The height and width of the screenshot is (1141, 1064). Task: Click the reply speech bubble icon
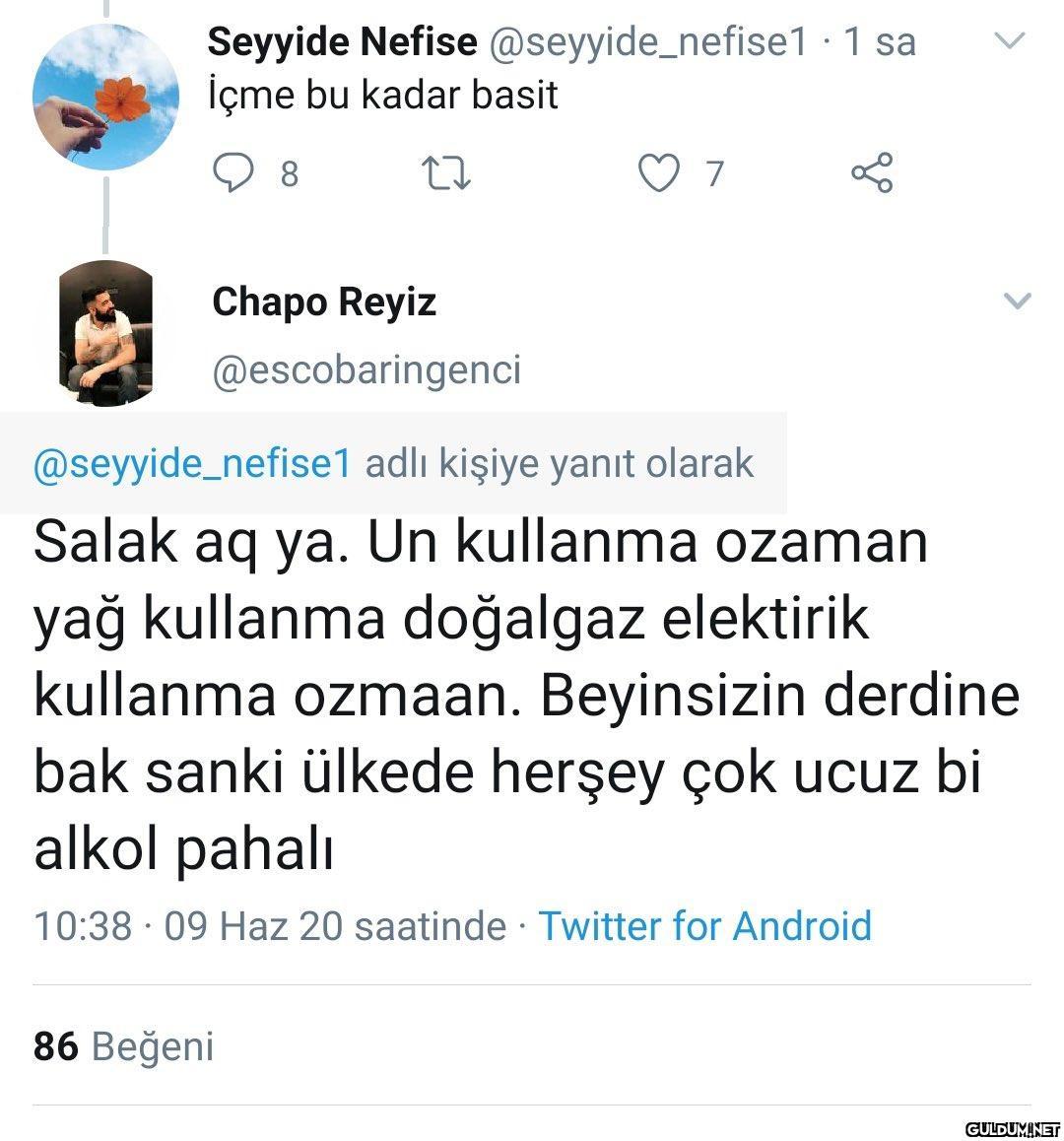tap(234, 173)
